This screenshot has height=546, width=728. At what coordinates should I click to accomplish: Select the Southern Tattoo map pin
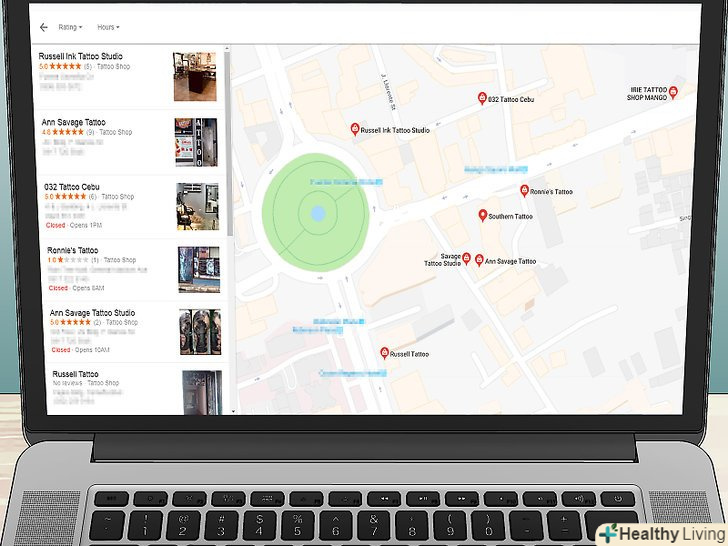pos(483,215)
